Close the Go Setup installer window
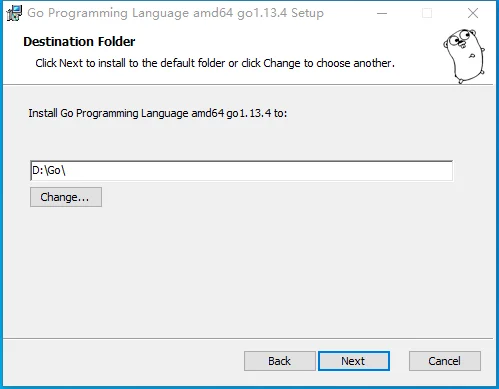499x389 pixels. click(x=473, y=13)
